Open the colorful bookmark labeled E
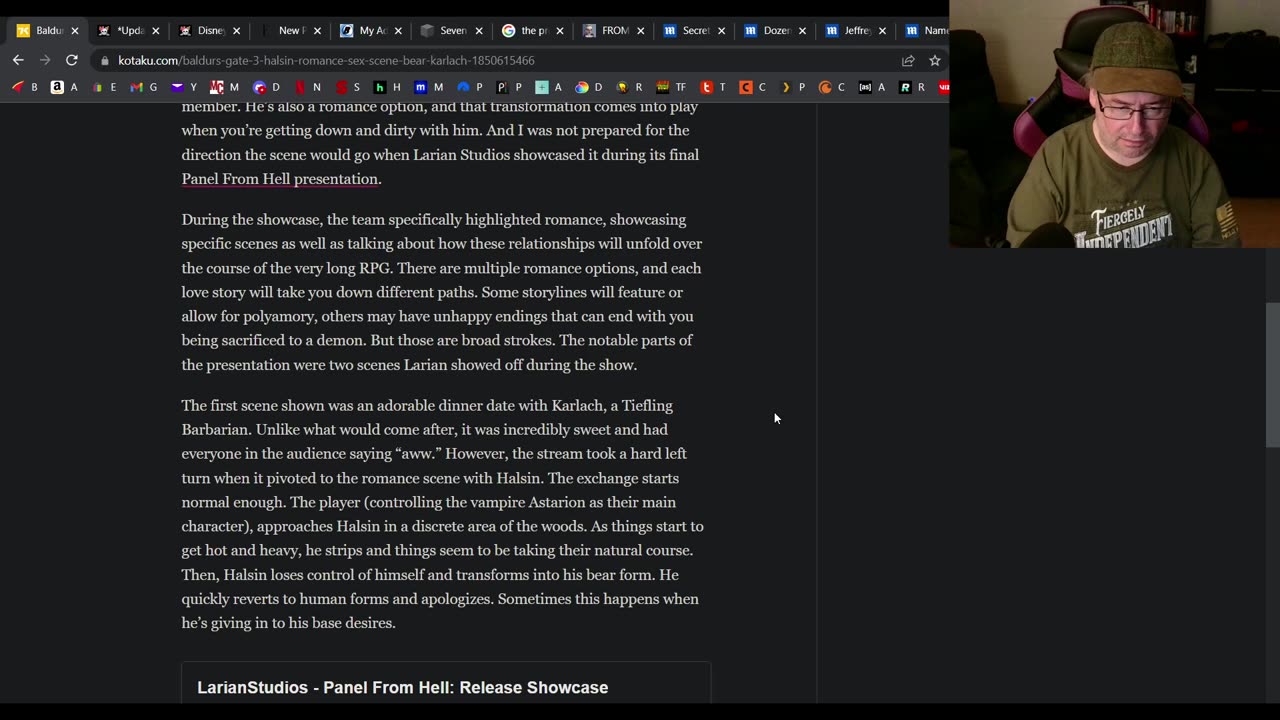This screenshot has height=720, width=1280. click(104, 87)
